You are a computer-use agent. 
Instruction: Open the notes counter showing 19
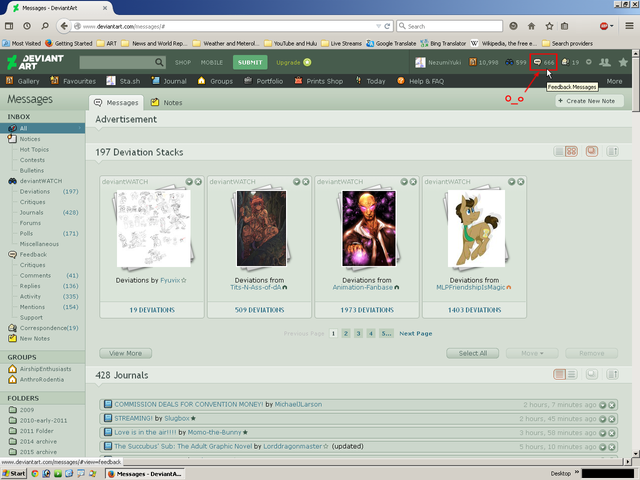tap(570, 62)
